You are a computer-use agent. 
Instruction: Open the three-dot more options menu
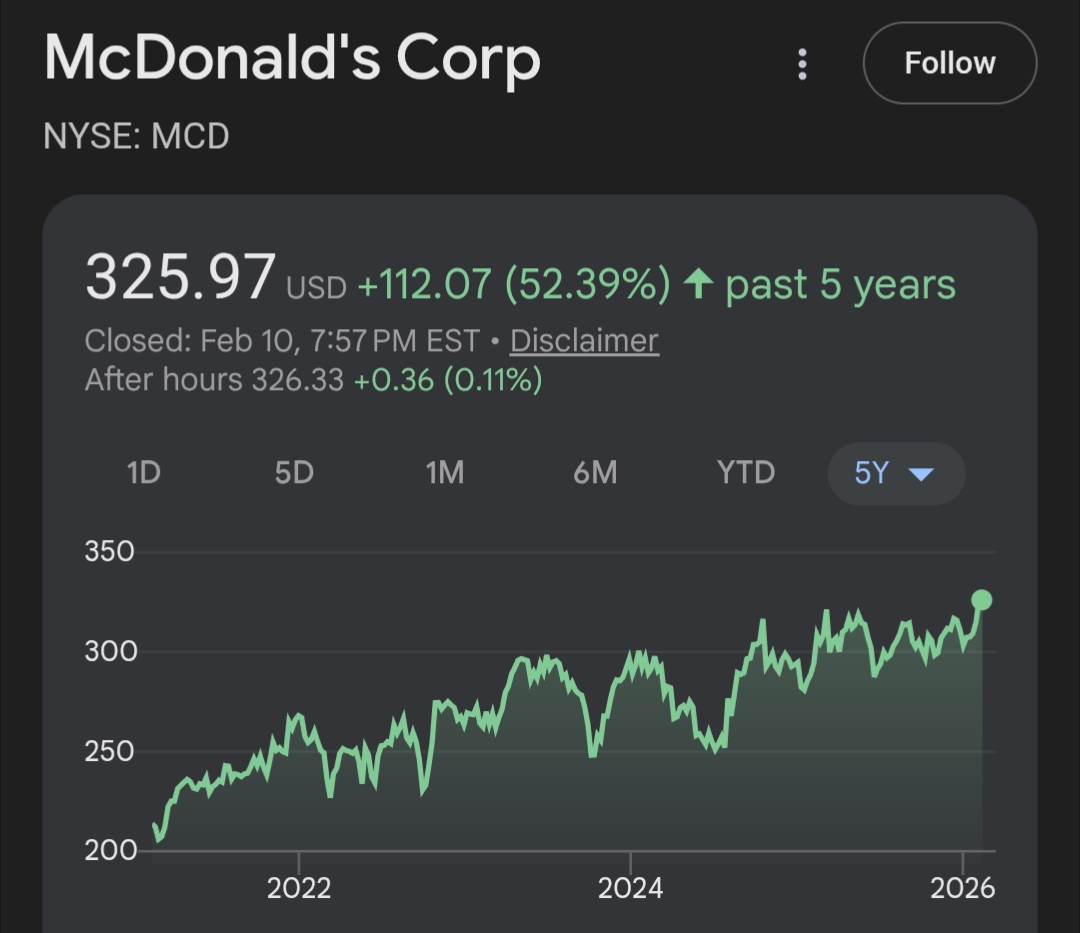click(x=802, y=64)
